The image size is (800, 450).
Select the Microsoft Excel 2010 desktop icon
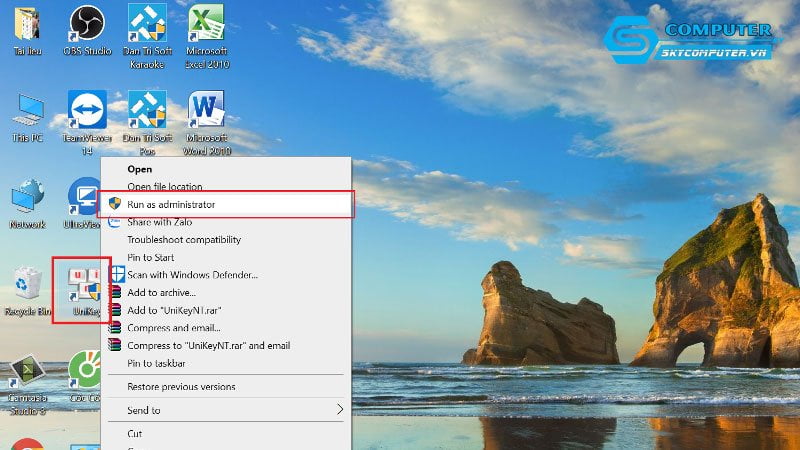[x=206, y=24]
